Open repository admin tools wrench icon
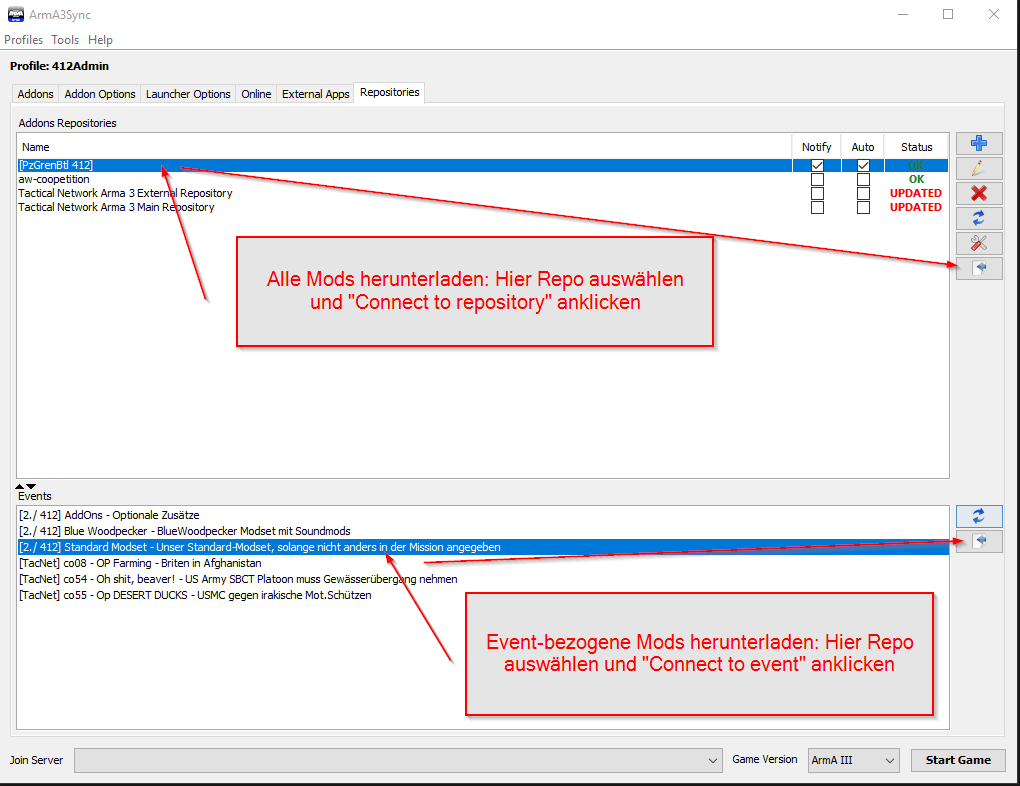The image size is (1020, 786). point(978,243)
